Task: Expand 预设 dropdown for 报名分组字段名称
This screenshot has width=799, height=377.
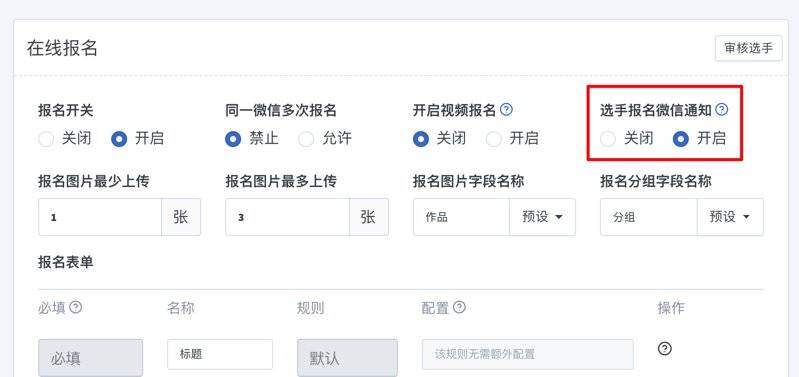Action: [730, 217]
